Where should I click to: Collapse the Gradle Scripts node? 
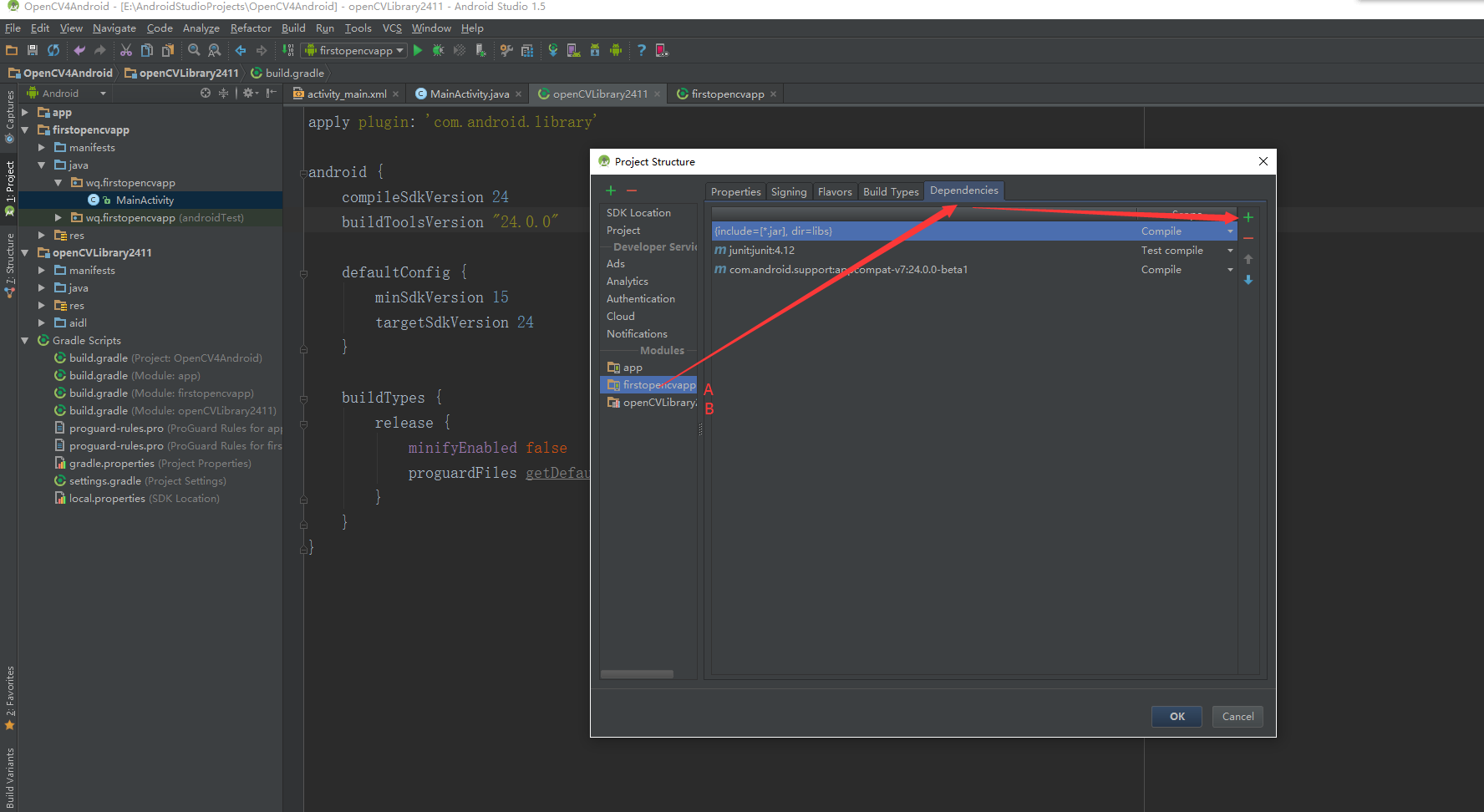[25, 340]
